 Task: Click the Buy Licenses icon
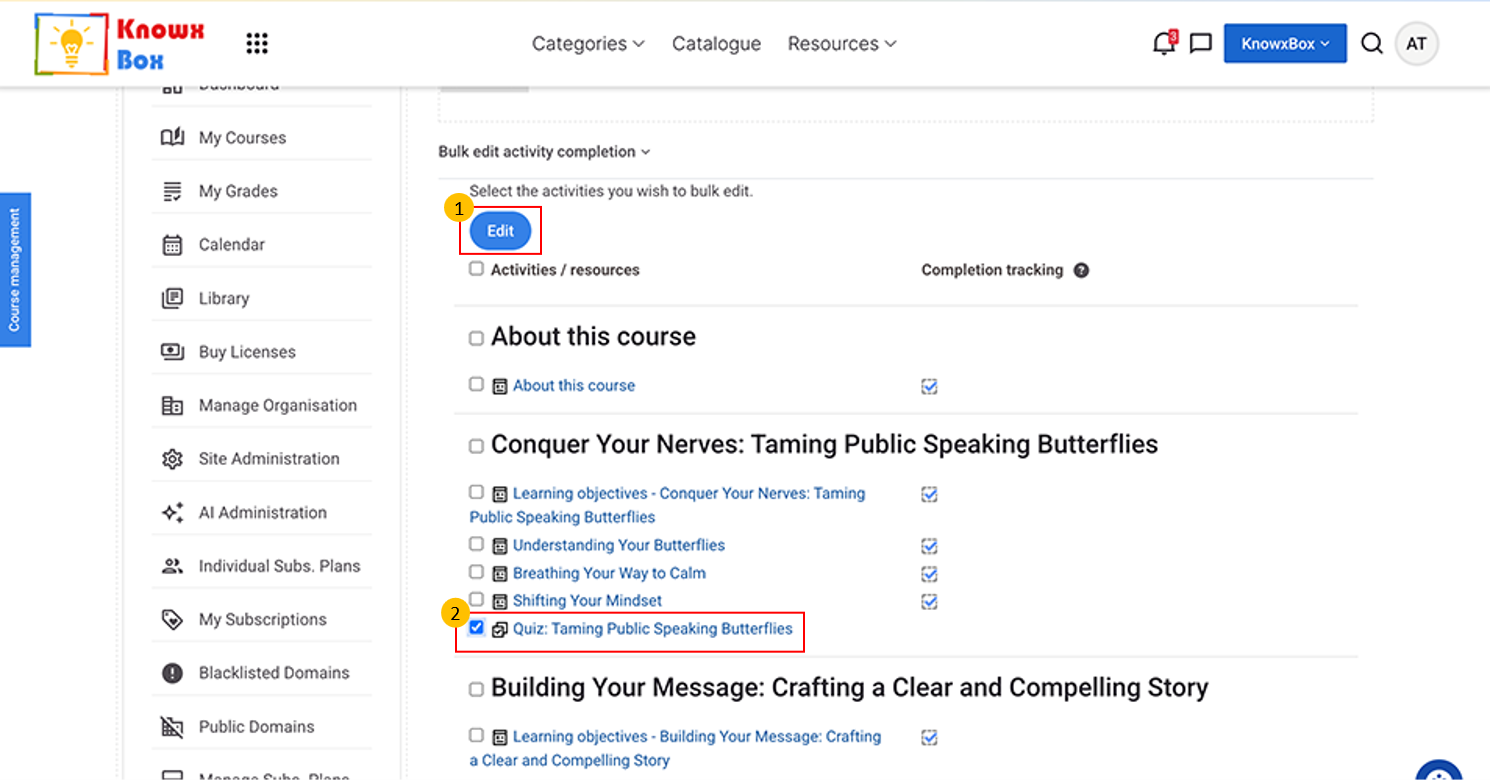[172, 352]
